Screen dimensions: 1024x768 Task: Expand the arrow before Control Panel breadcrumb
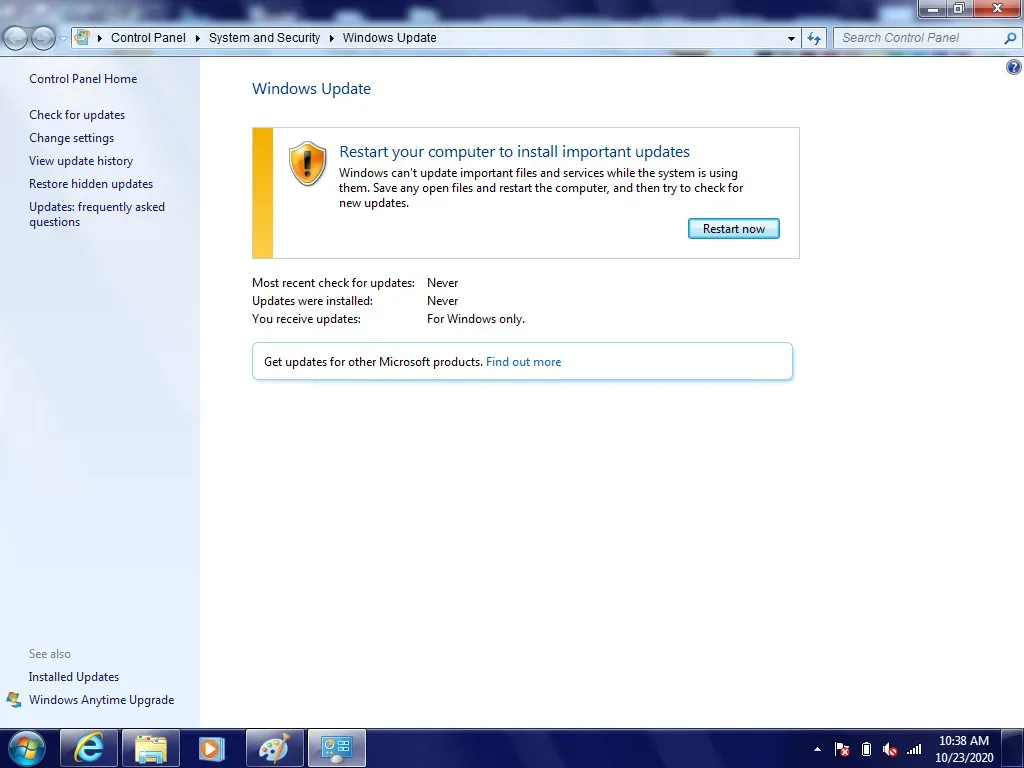click(100, 38)
